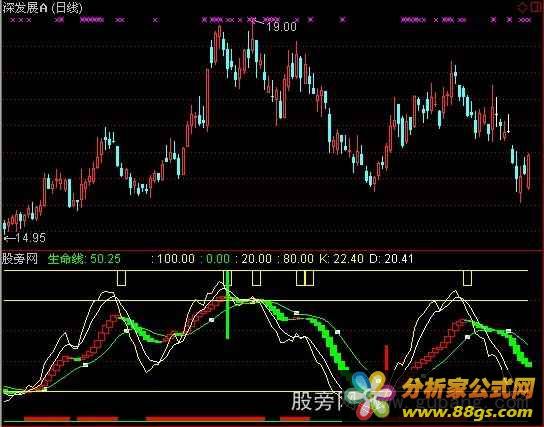Click the 生命线: 50.25 indicator value
Image resolution: width=544 pixels, height=427 pixels.
click(x=84, y=259)
